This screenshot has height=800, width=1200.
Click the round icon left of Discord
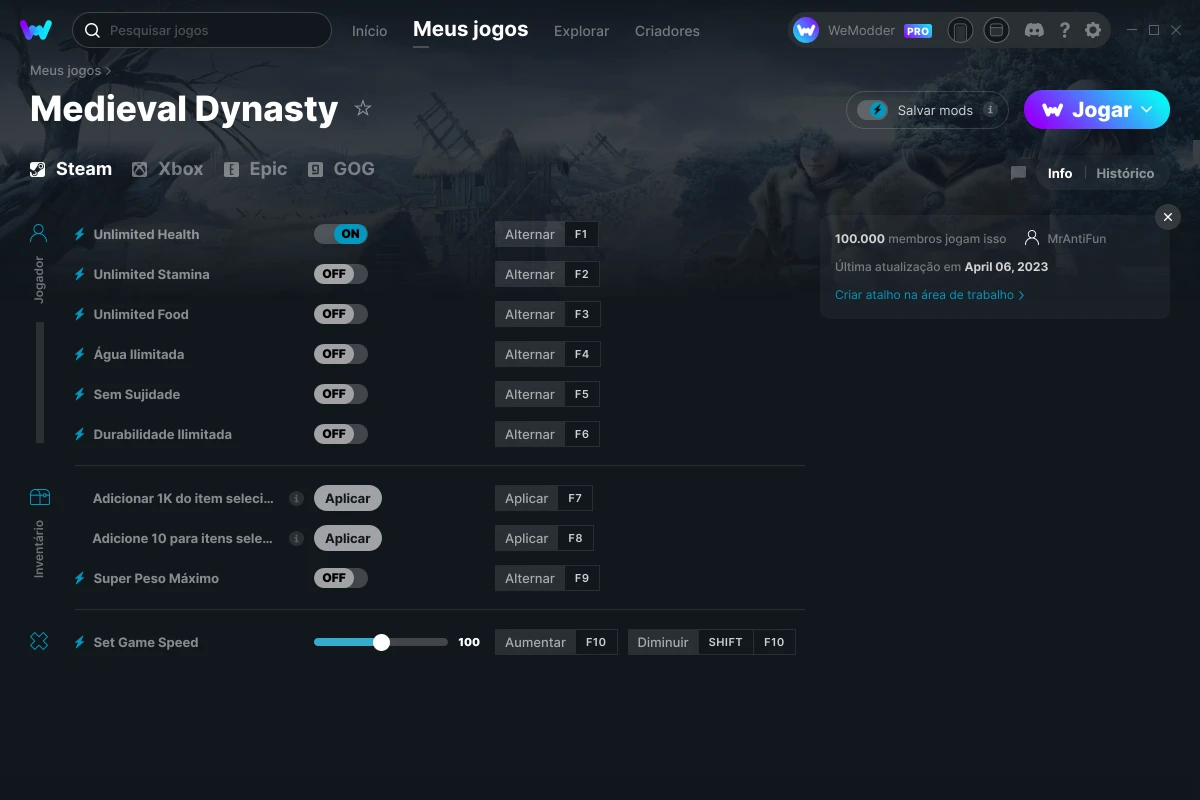996,30
